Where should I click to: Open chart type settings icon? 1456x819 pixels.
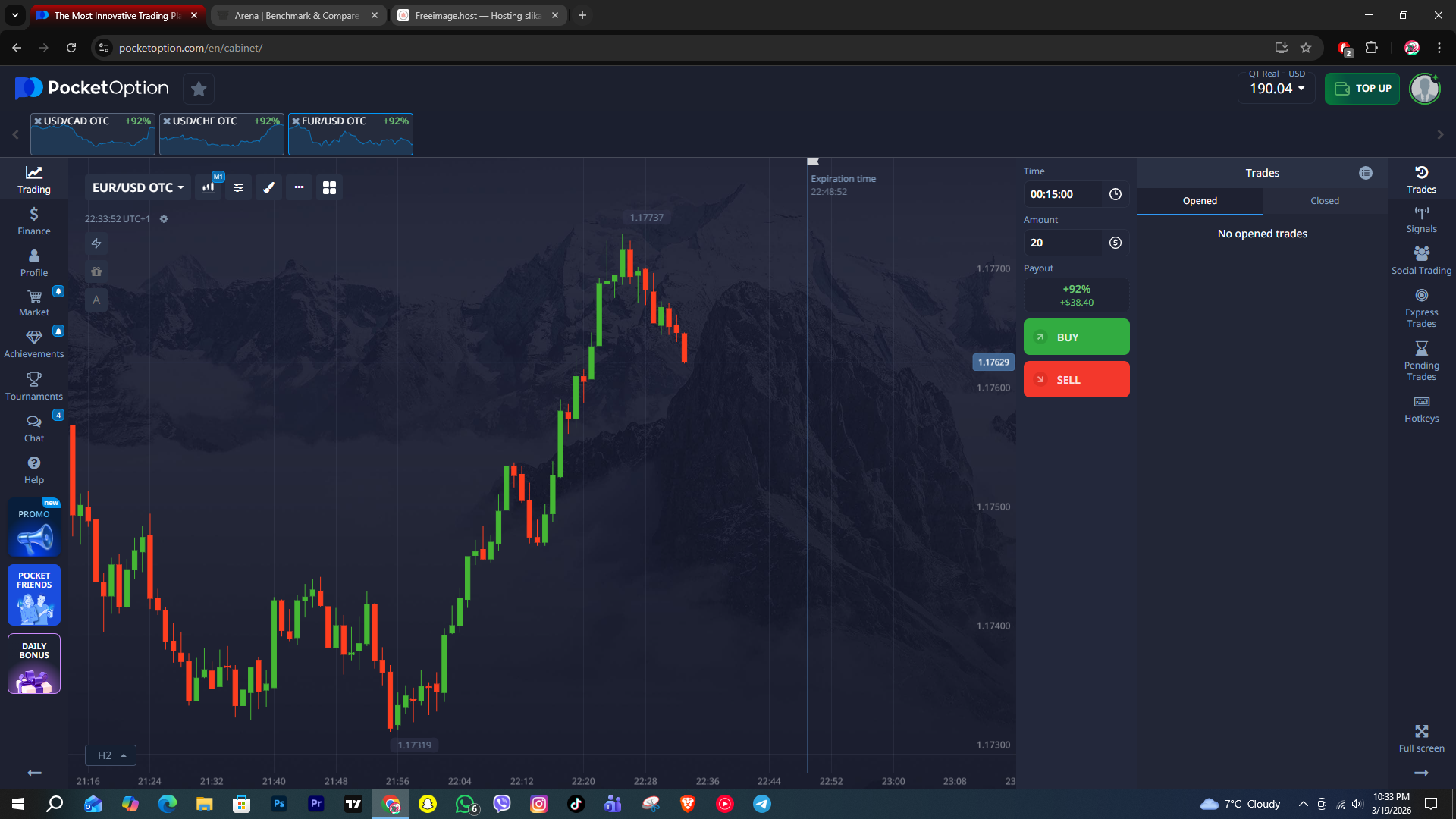click(208, 187)
